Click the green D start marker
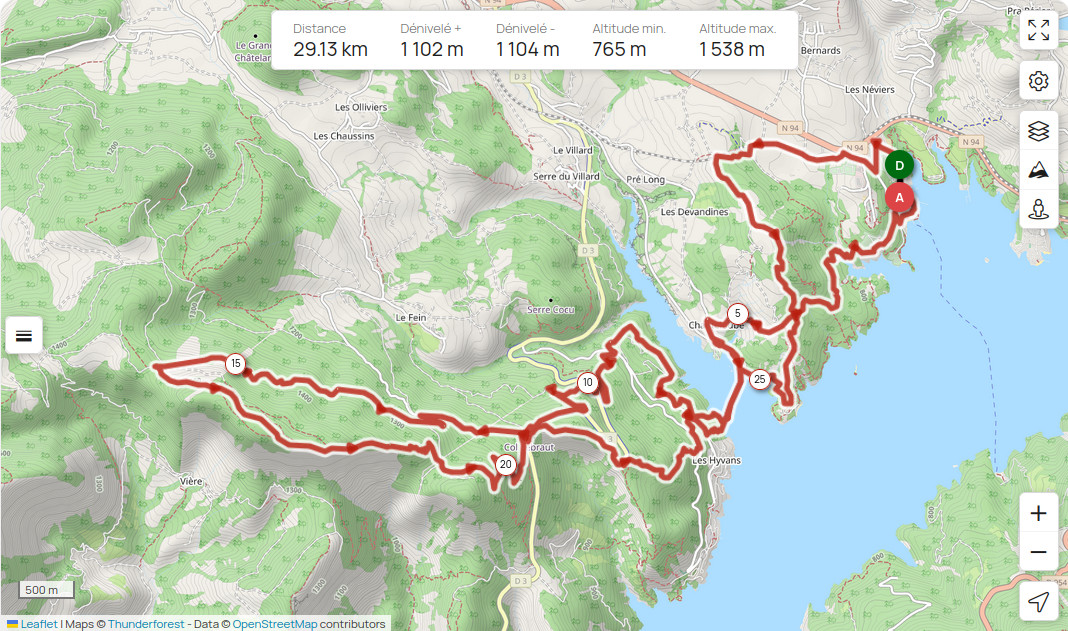Screen dimensions: 1068x631 click(899, 166)
